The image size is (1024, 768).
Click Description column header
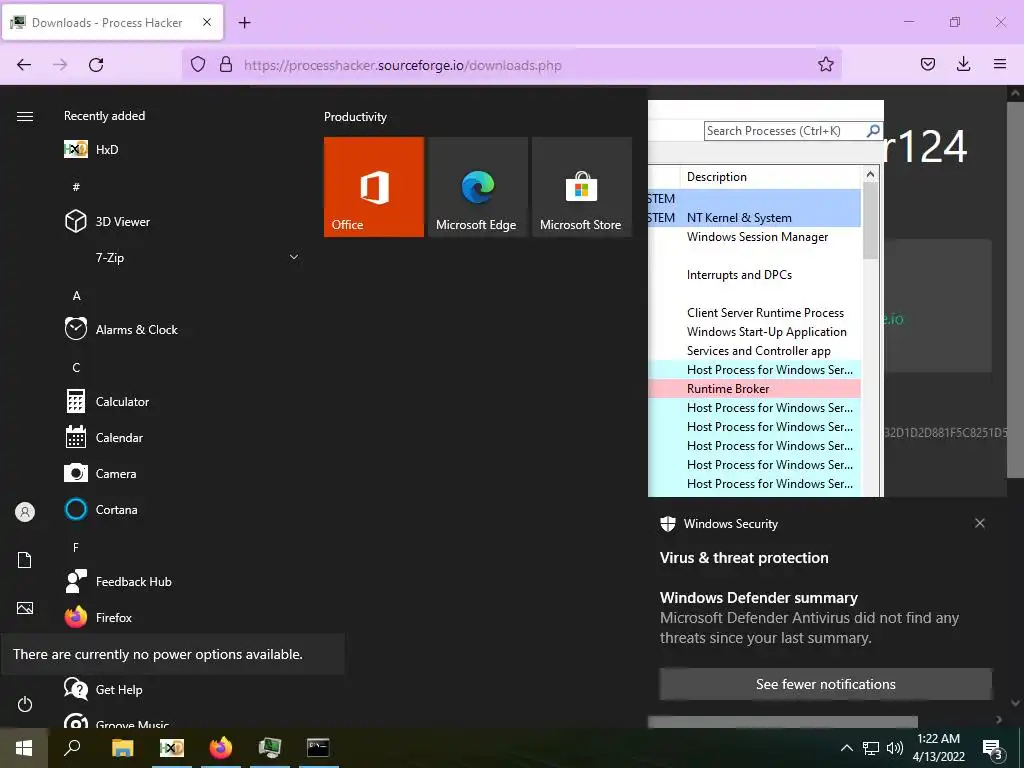pos(716,176)
